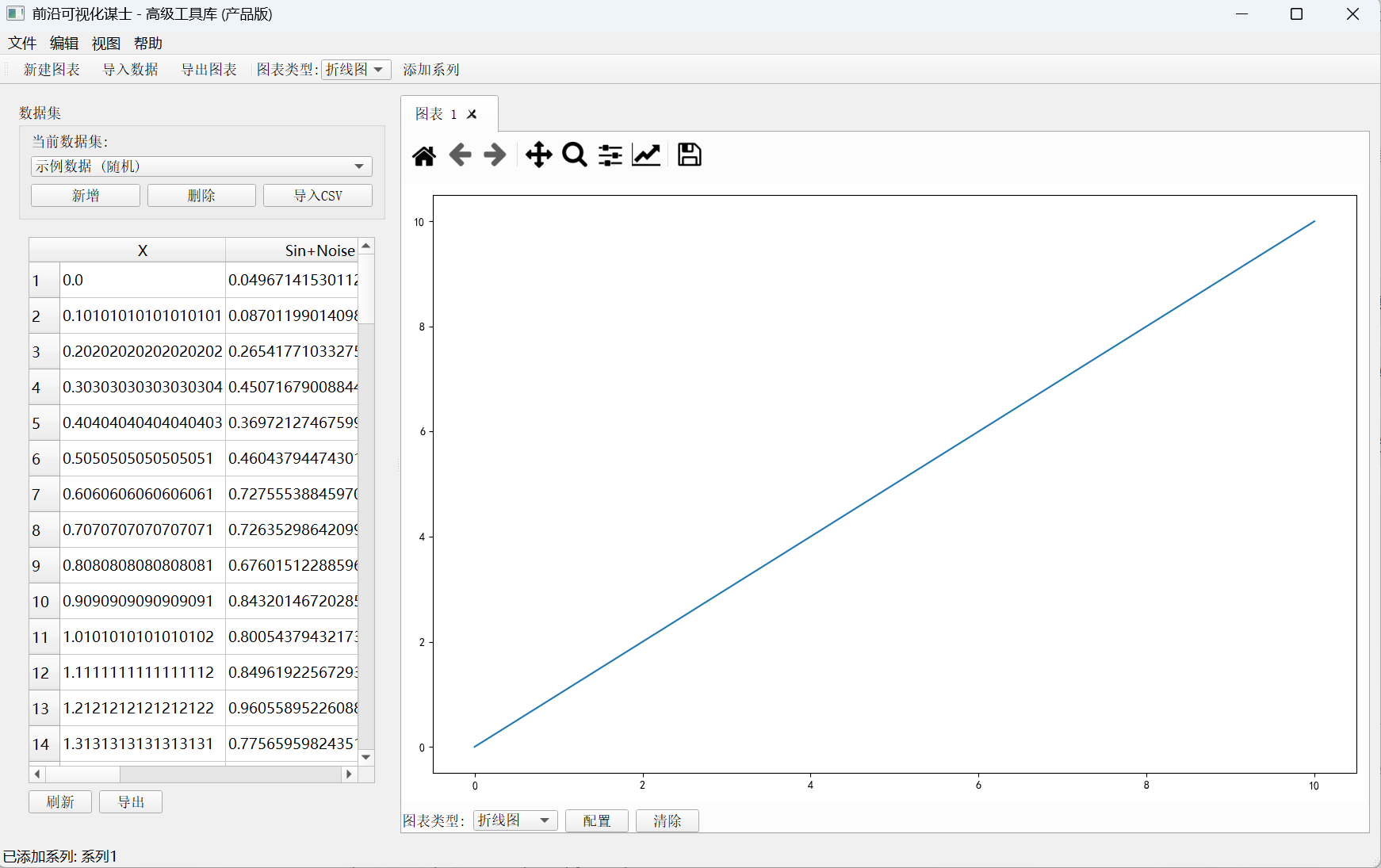Open Edit axis and curve parameters icon
Screen dimensions: 1381x868
tap(646, 155)
